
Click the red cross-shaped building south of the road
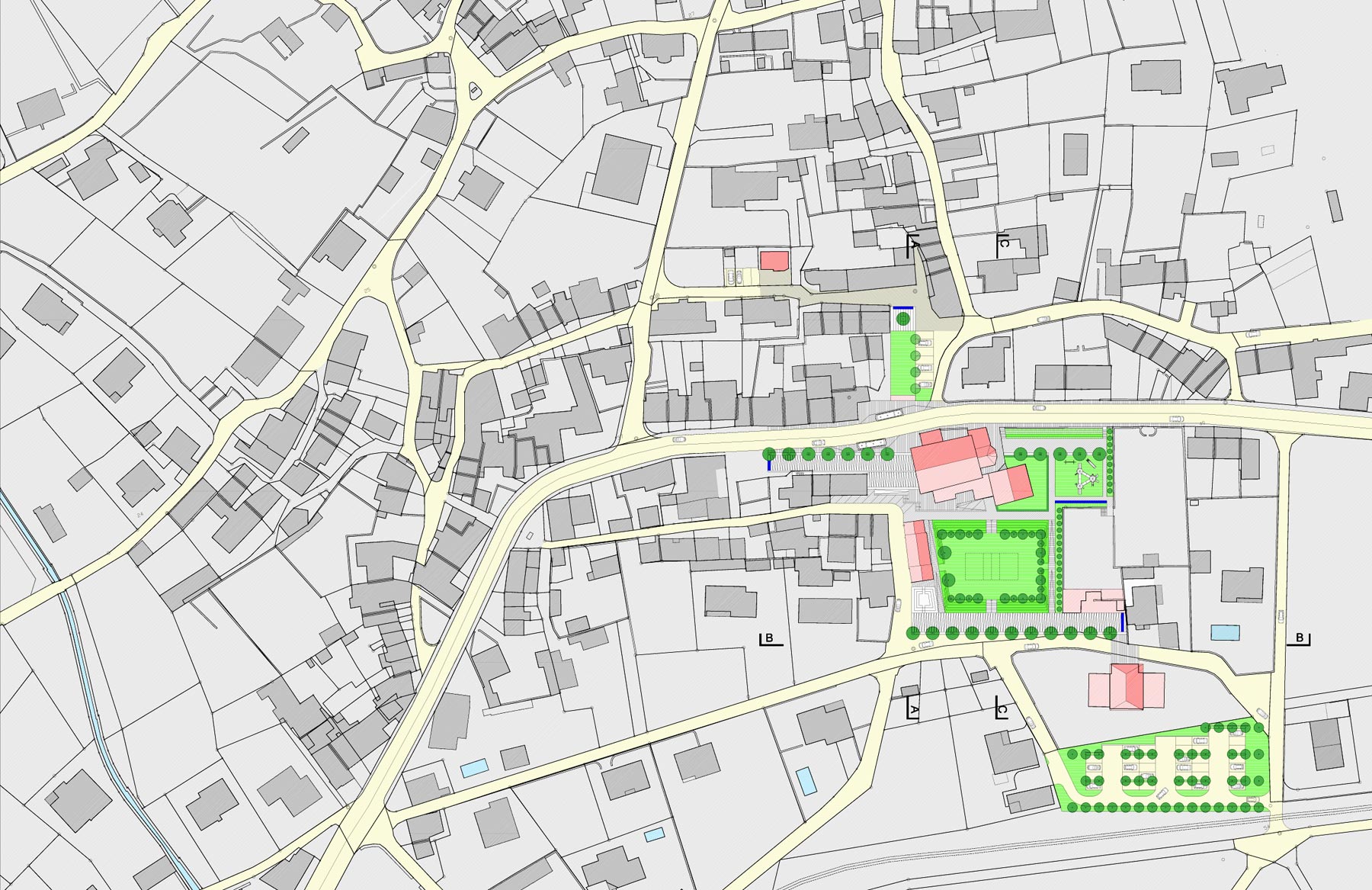(1127, 686)
